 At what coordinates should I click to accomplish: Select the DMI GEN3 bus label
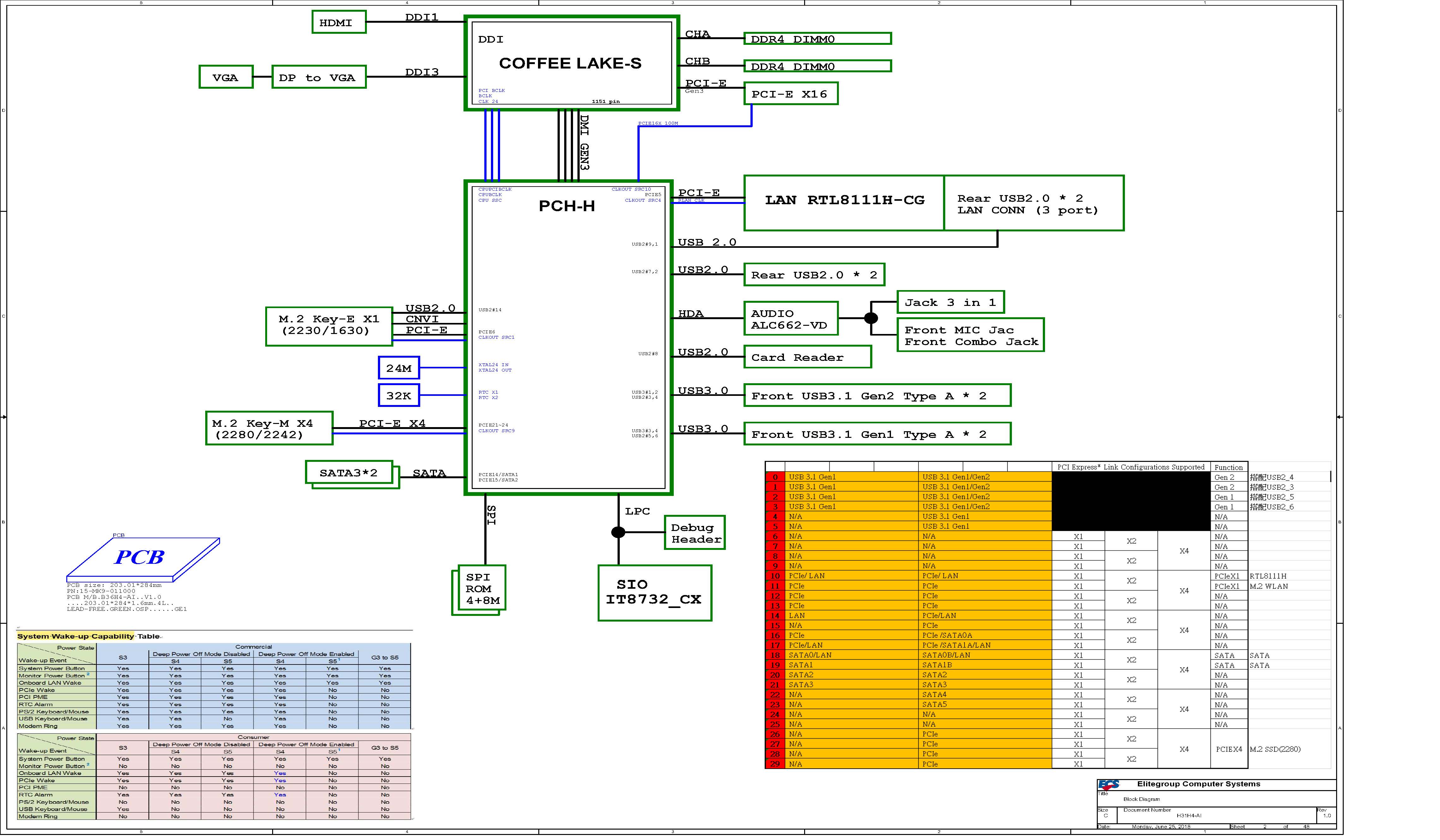click(583, 142)
